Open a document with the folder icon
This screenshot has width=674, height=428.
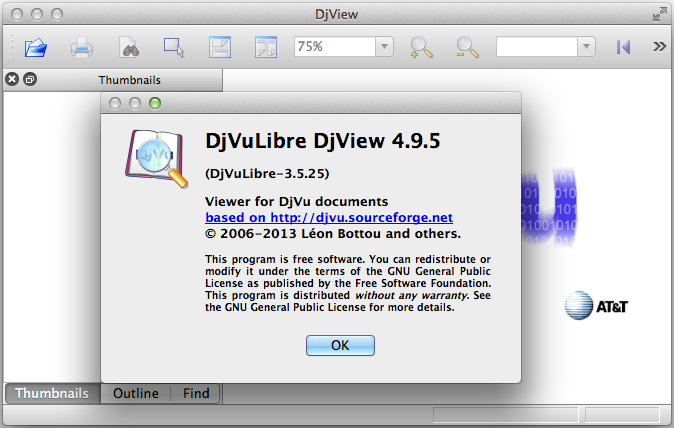(x=36, y=47)
